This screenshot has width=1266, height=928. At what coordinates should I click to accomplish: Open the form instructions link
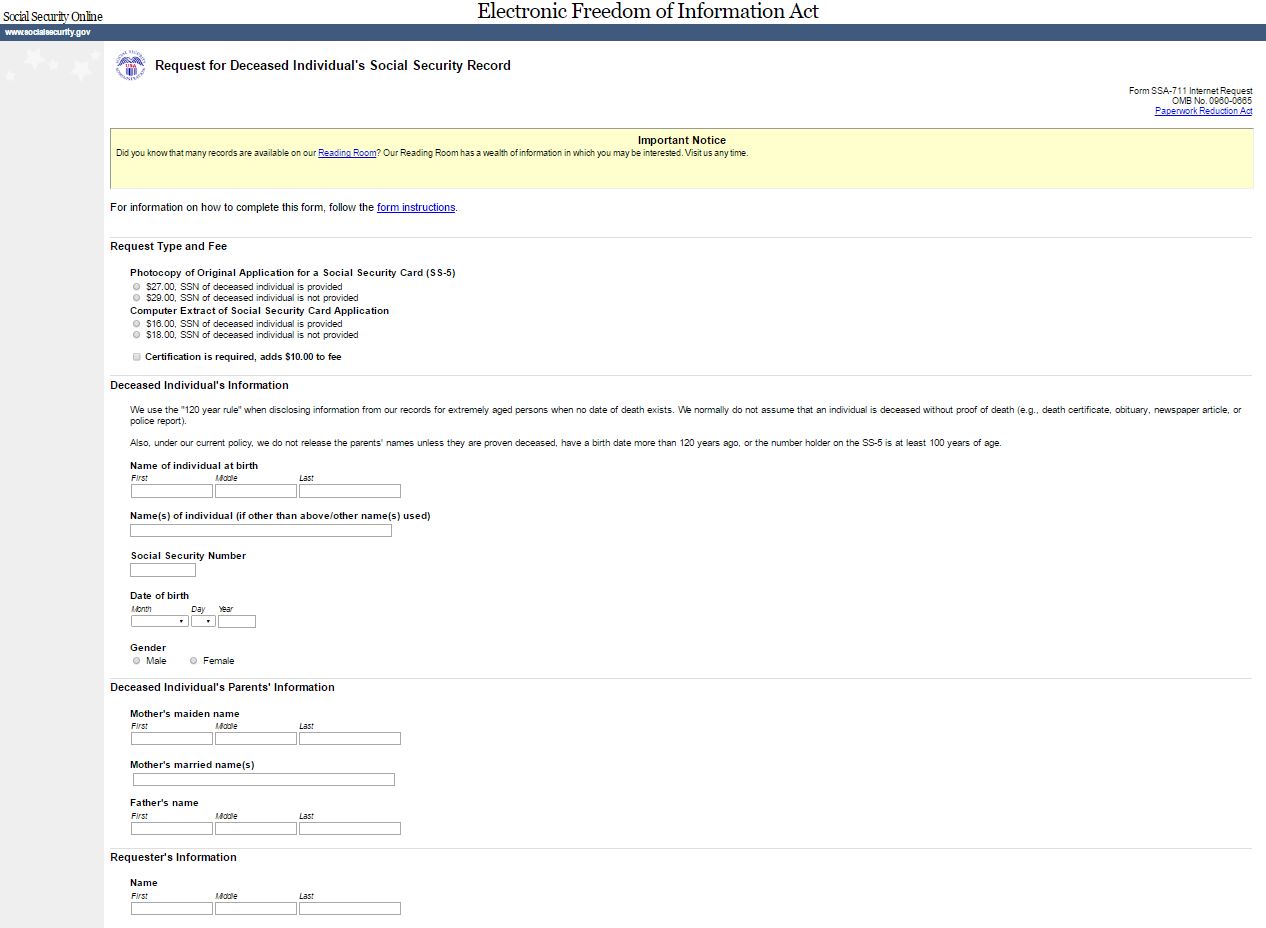click(416, 208)
